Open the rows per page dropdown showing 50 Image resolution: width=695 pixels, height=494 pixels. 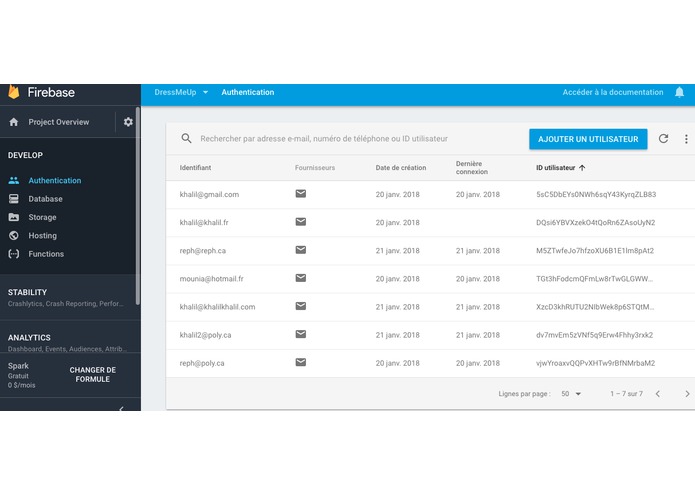pos(571,394)
